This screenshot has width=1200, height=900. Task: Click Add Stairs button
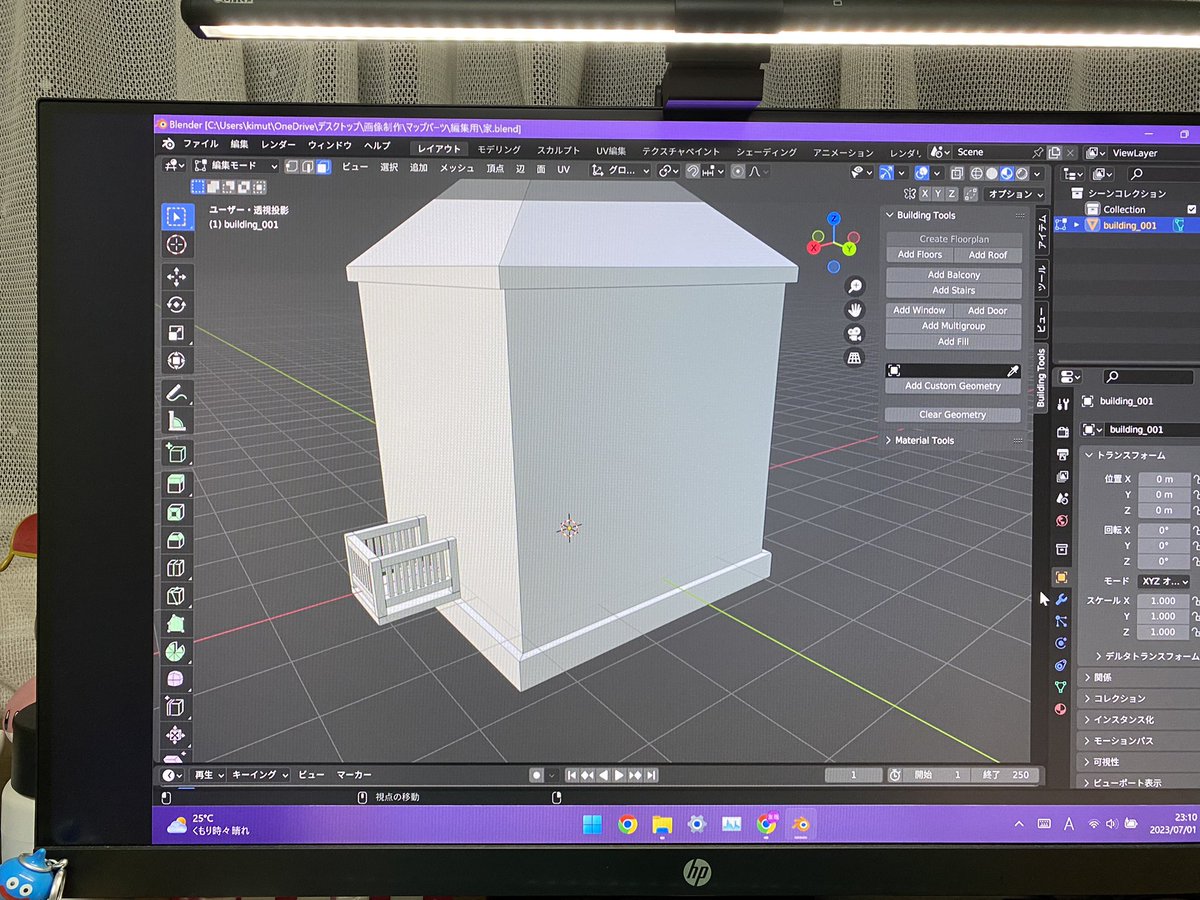point(954,291)
